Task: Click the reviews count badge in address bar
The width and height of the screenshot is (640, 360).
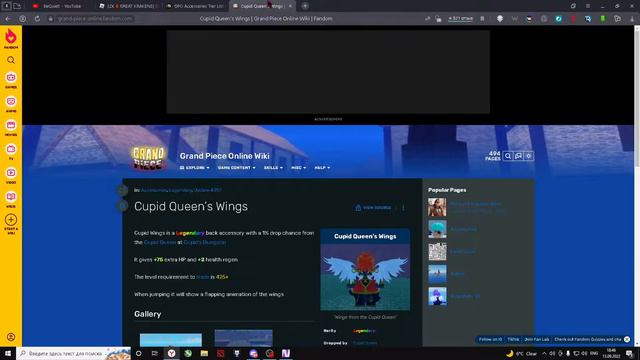Action: [460, 19]
